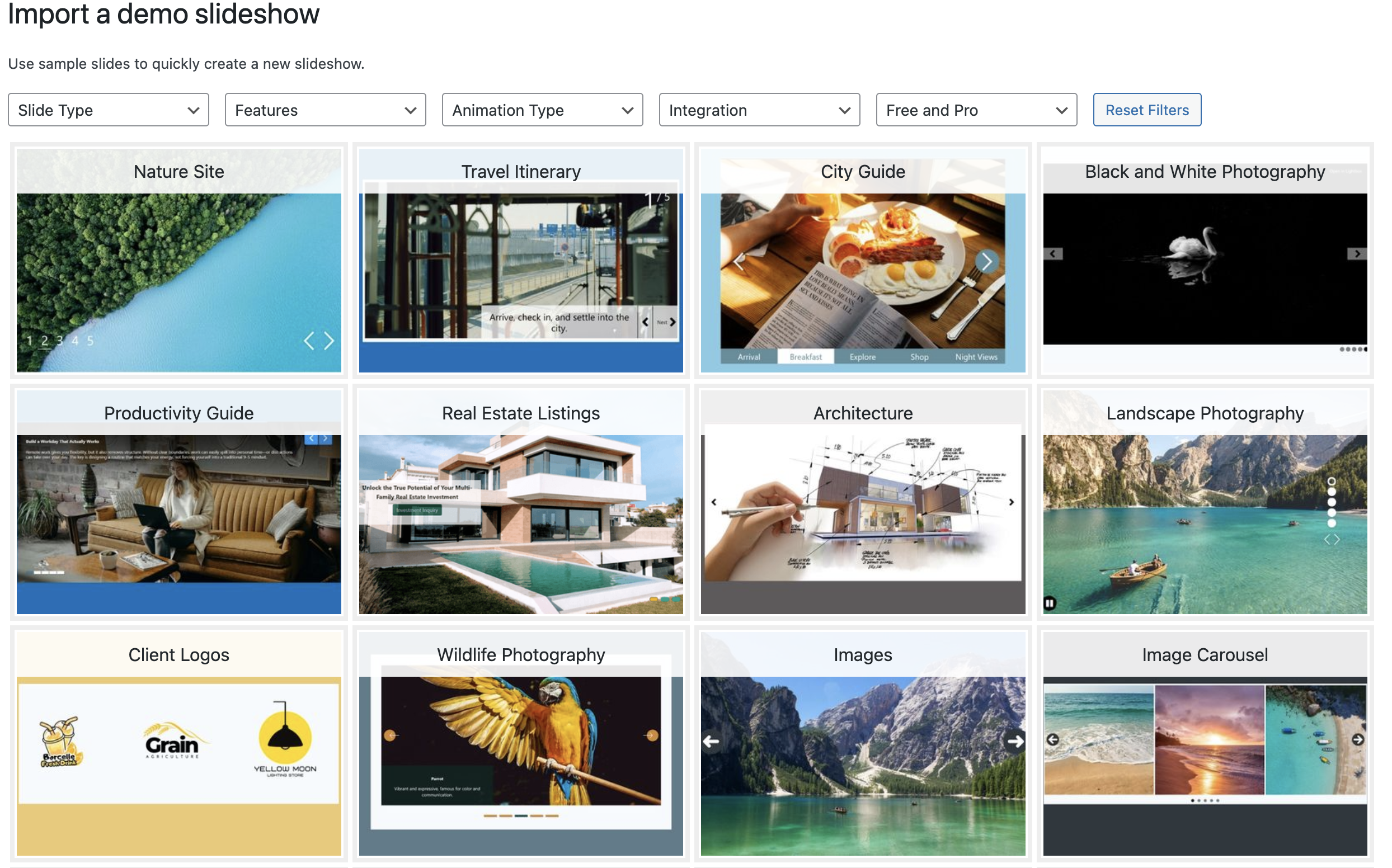Click left arrow on Images slideshow preview
This screenshot has height=868, width=1392.
(x=711, y=741)
